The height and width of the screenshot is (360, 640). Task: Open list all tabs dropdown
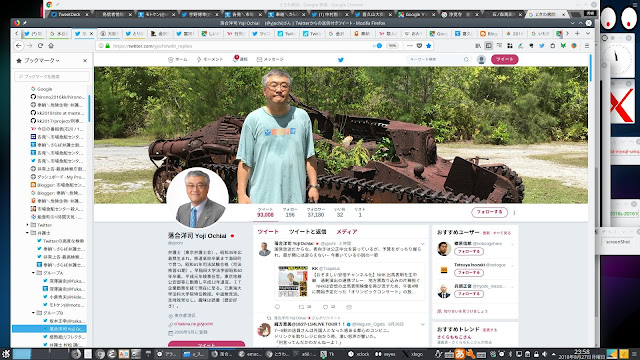tap(588, 33)
